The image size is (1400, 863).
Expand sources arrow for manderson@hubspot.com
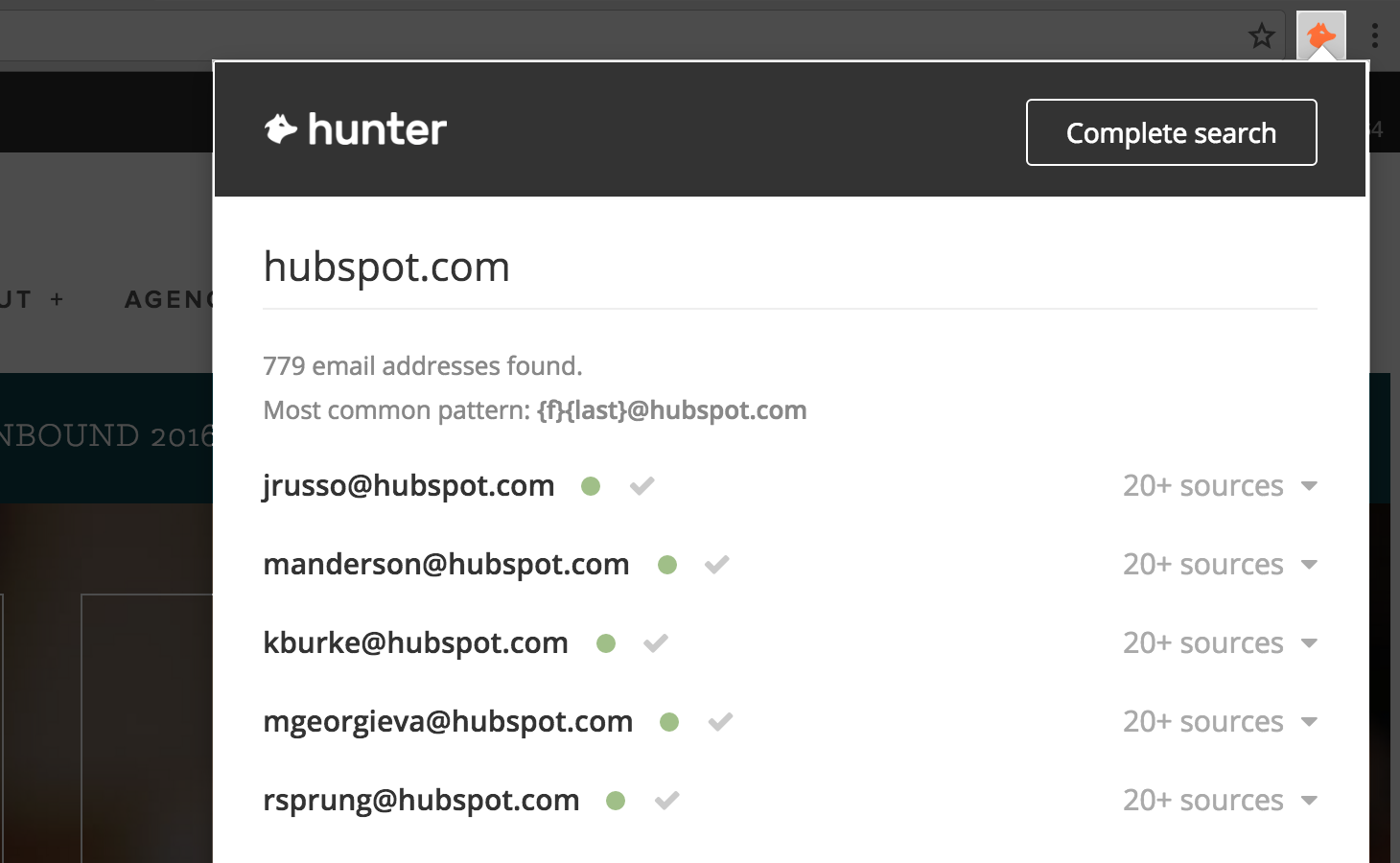[x=1309, y=565]
